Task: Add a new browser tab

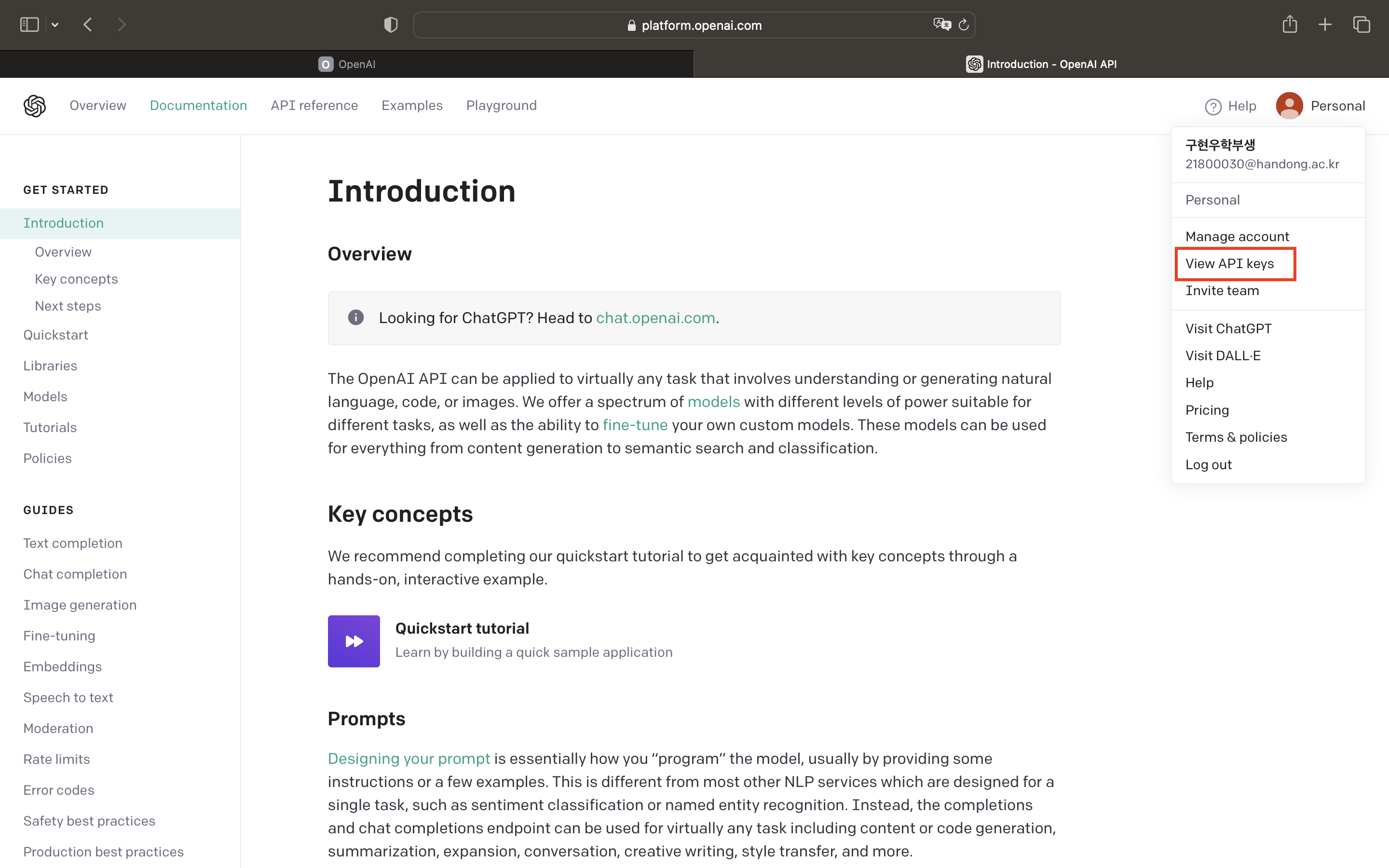Action: pyautogui.click(x=1325, y=25)
